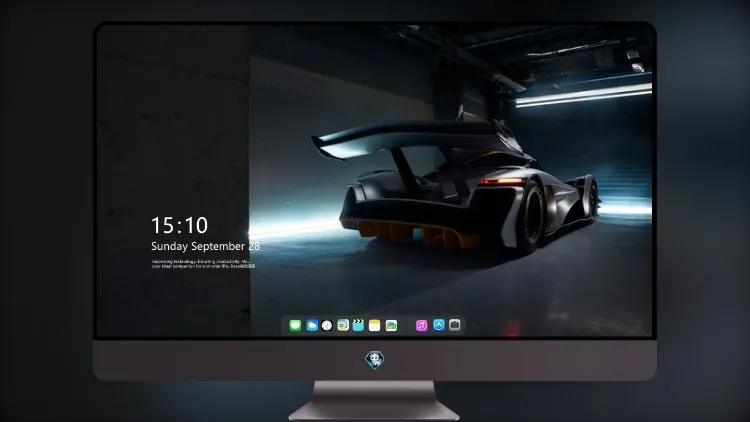The image size is (750, 422).
Task: Open the teal clapperboard video app
Action: point(358,325)
